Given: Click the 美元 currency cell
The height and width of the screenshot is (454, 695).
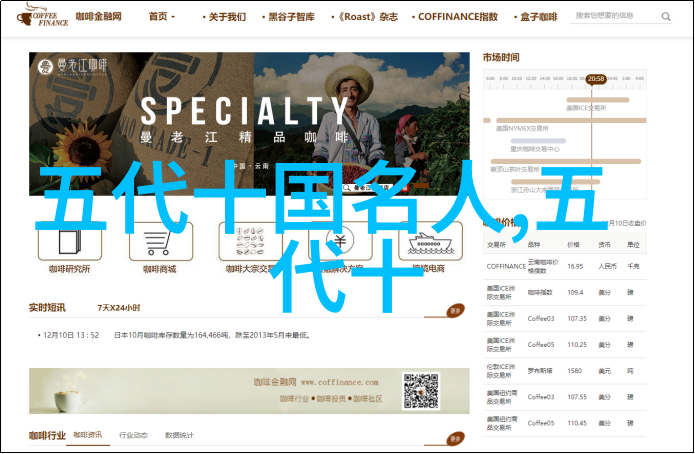Looking at the screenshot, I should pyautogui.click(x=604, y=371).
